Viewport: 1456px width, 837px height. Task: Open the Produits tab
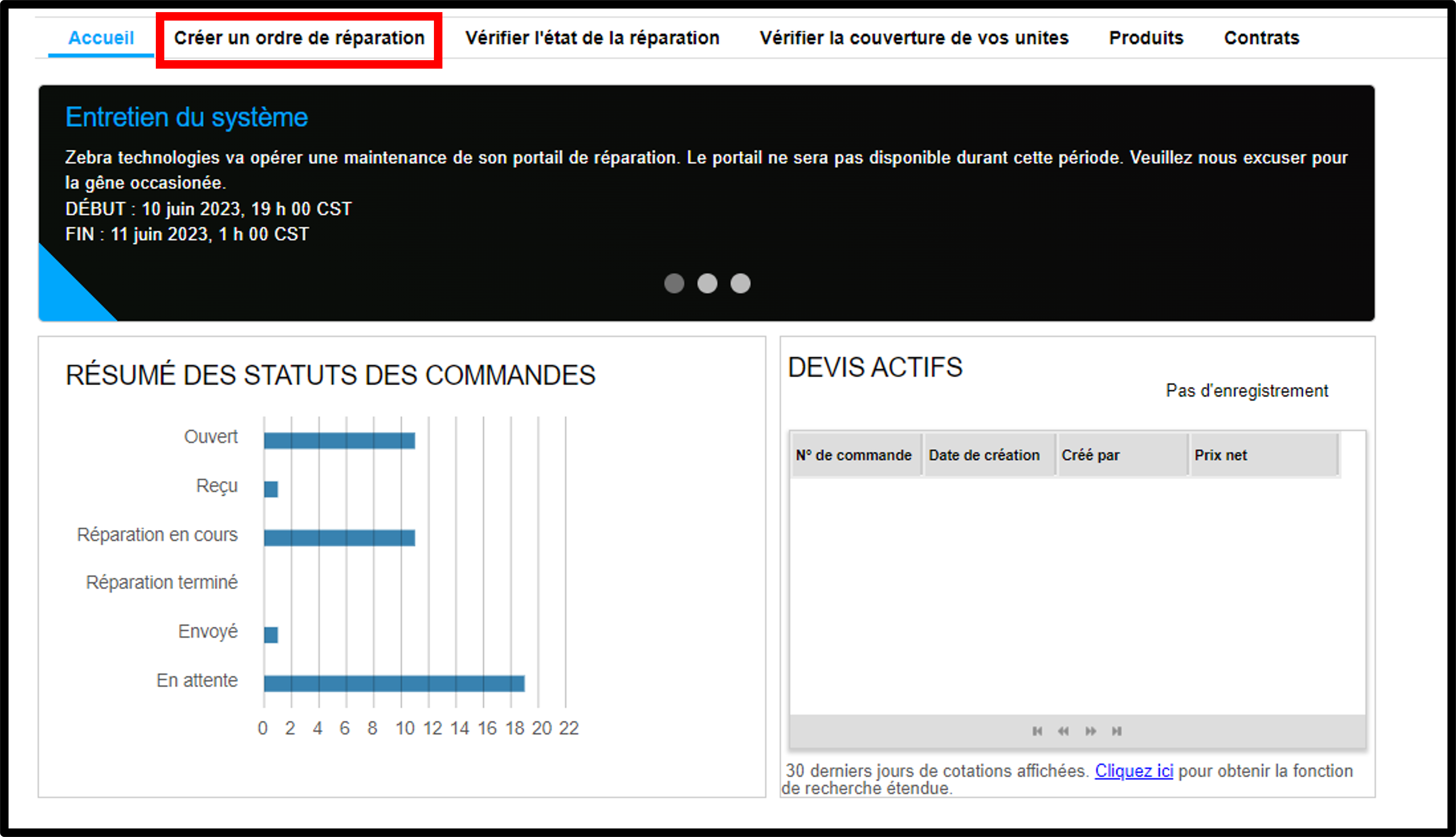1146,38
